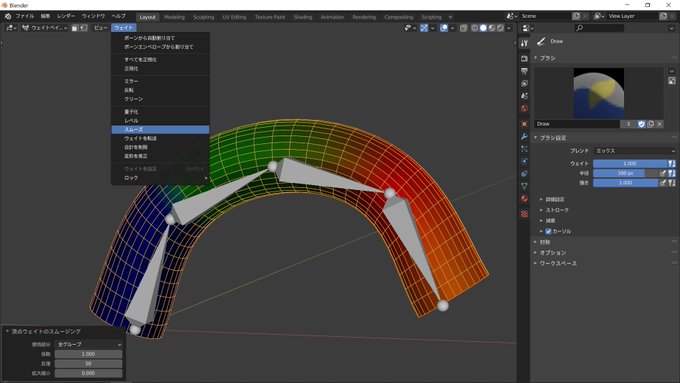Open the Particles properties tab
This screenshot has width=680, height=383.
coord(524,149)
